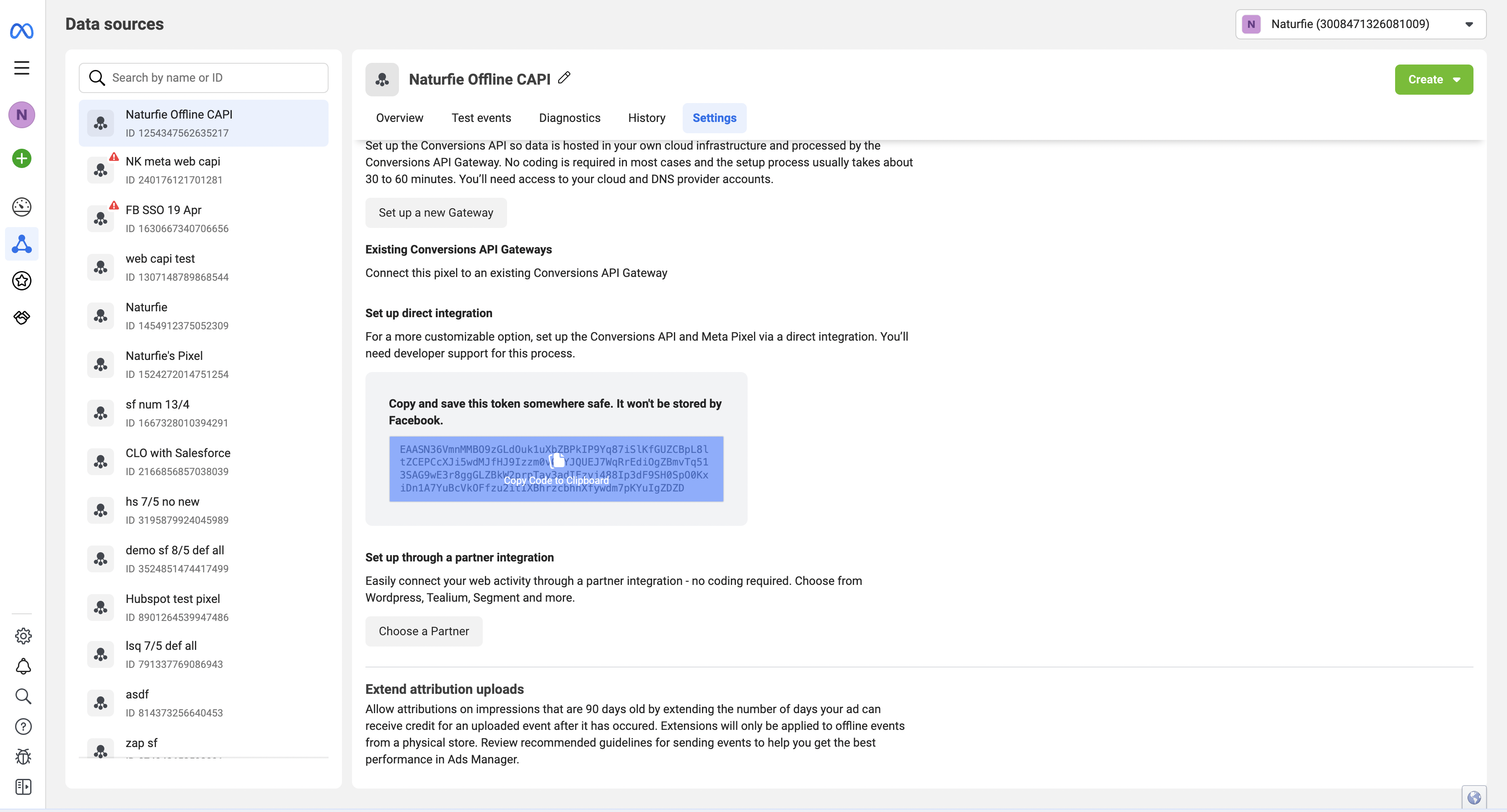Click Set up a new Gateway button
Image resolution: width=1507 pixels, height=812 pixels.
(x=436, y=213)
